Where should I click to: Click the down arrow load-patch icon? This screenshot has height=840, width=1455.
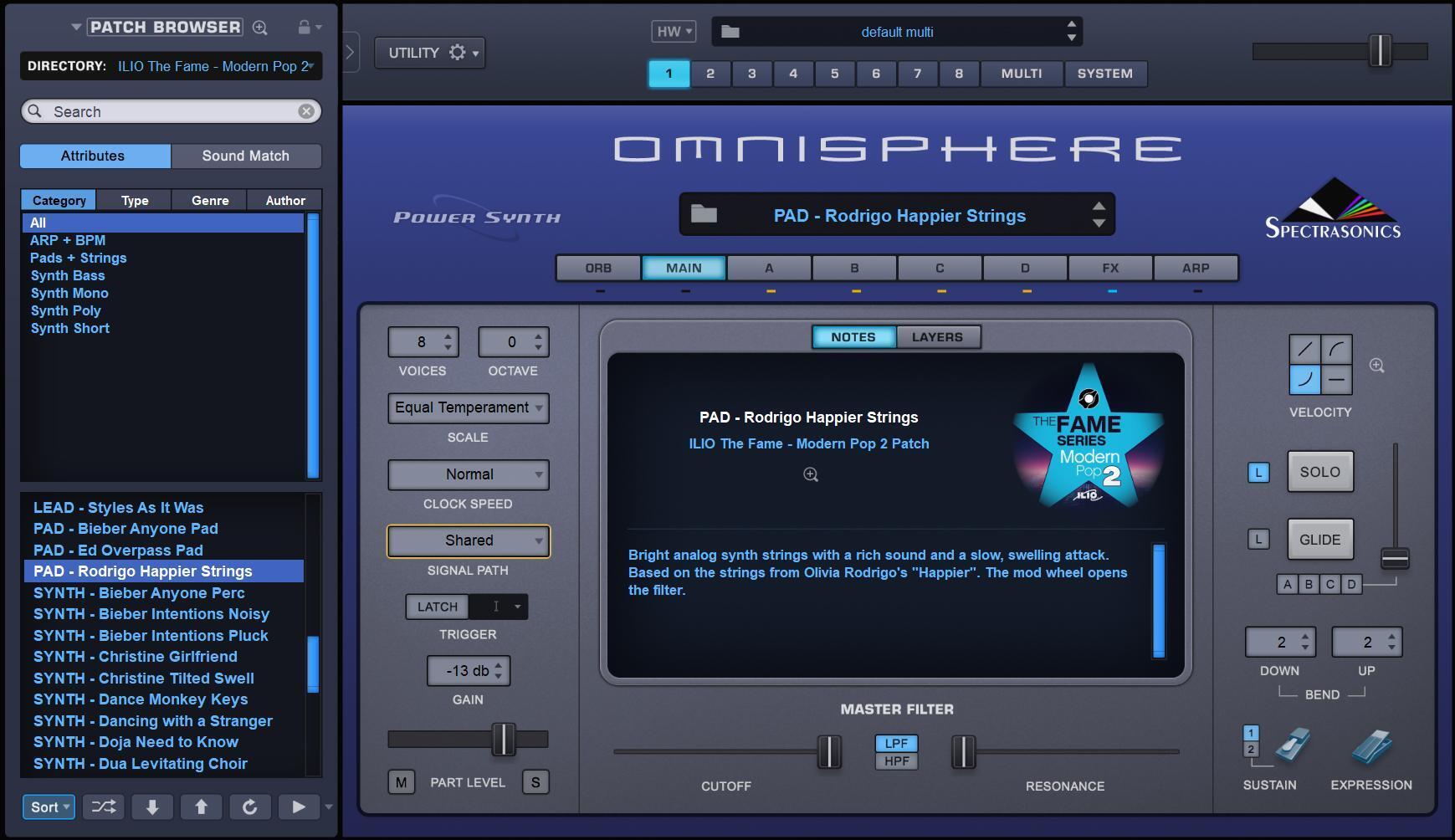coord(152,807)
